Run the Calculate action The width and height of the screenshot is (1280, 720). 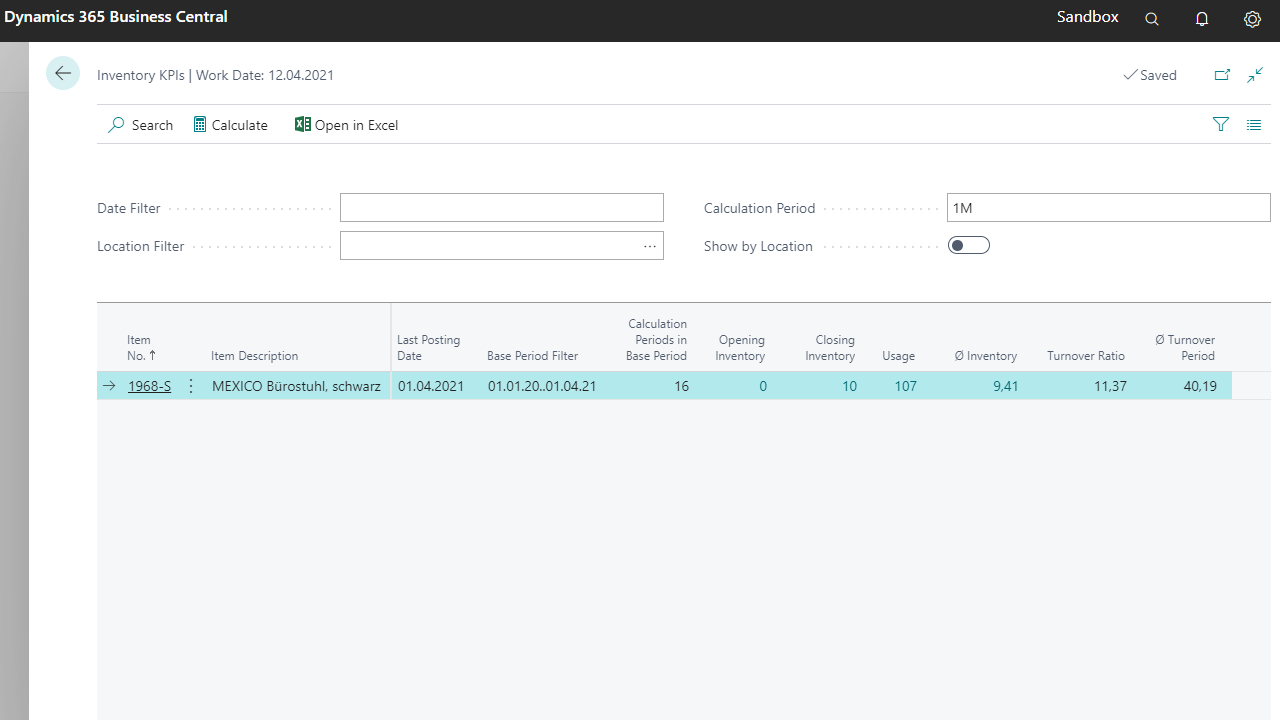(230, 125)
